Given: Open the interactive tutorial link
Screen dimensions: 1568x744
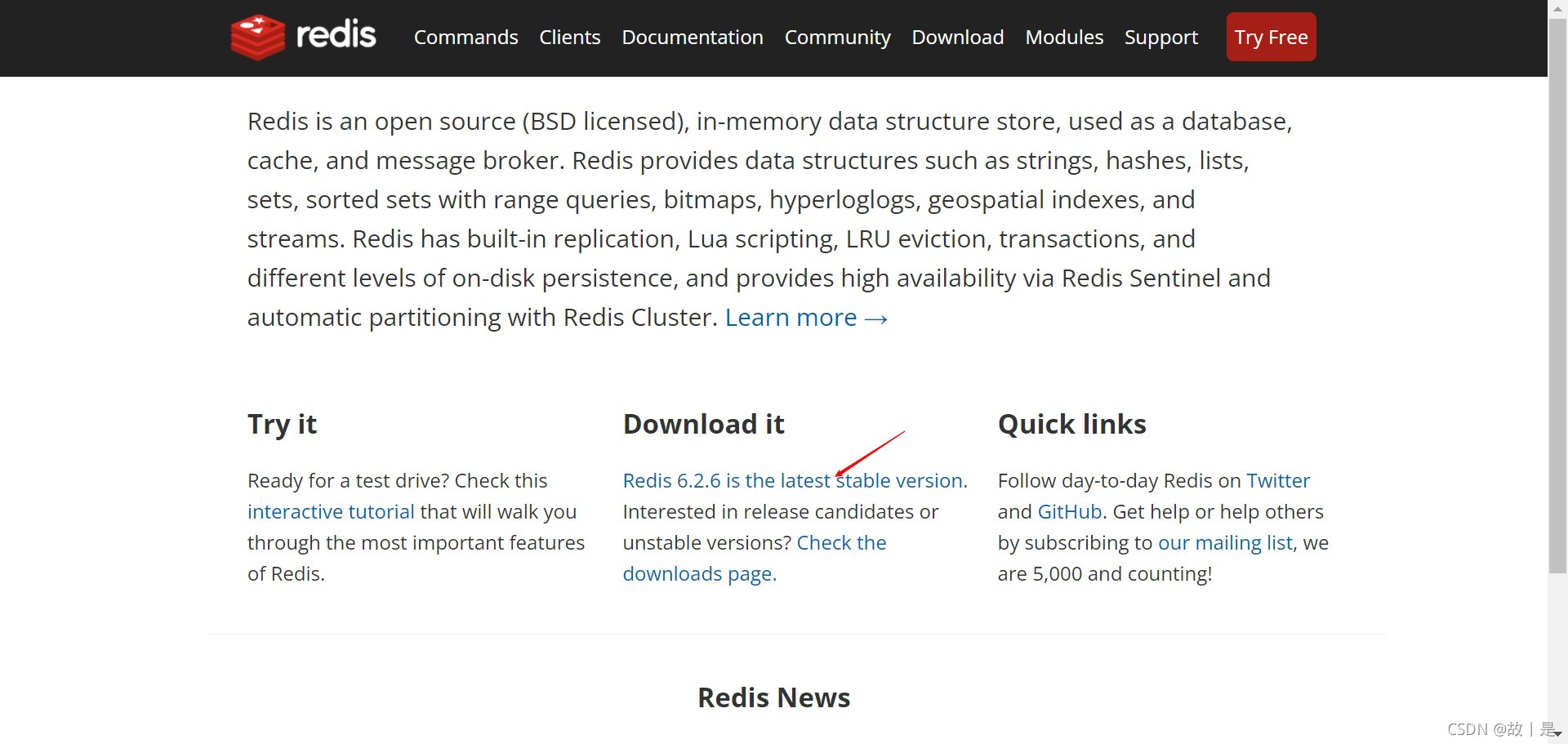Looking at the screenshot, I should click(331, 512).
